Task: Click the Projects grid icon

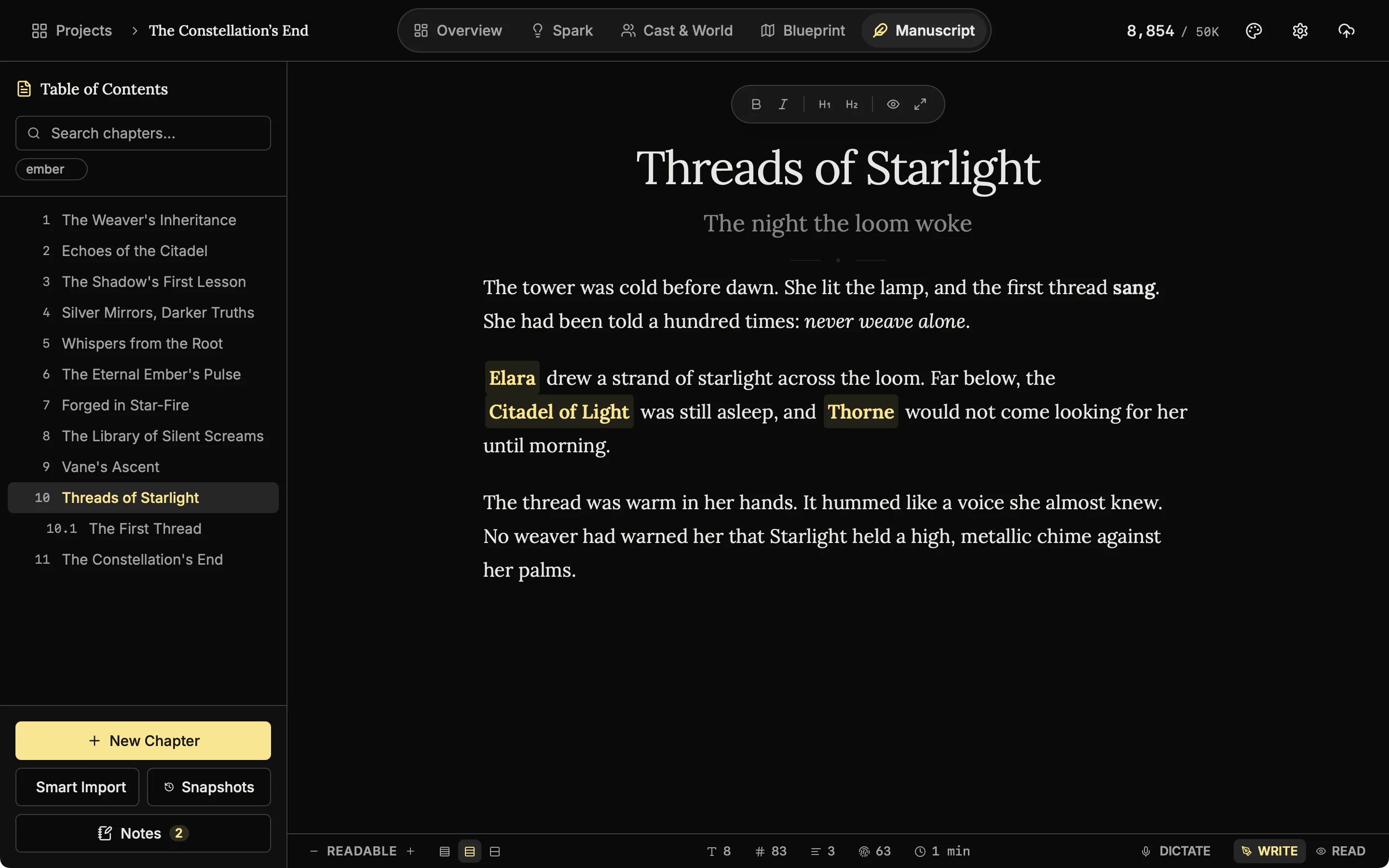Action: tap(39, 30)
